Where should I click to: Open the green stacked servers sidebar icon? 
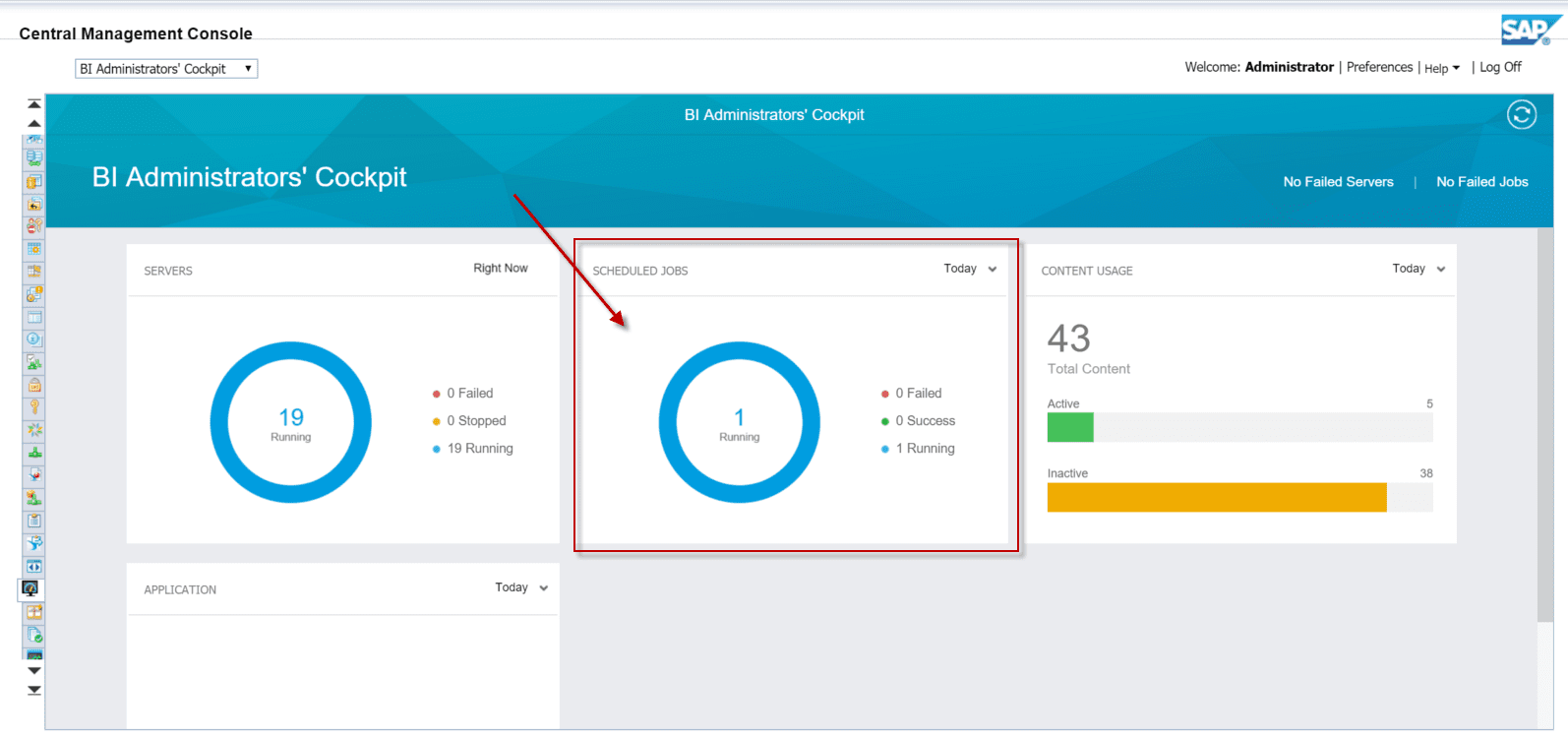(34, 158)
